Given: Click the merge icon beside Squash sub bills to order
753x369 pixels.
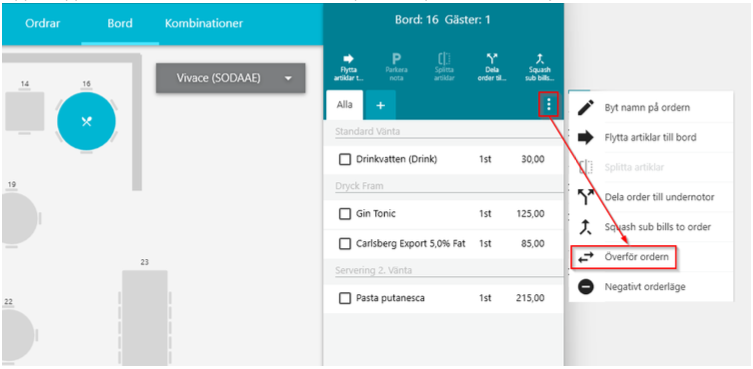Looking at the screenshot, I should tap(585, 227).
